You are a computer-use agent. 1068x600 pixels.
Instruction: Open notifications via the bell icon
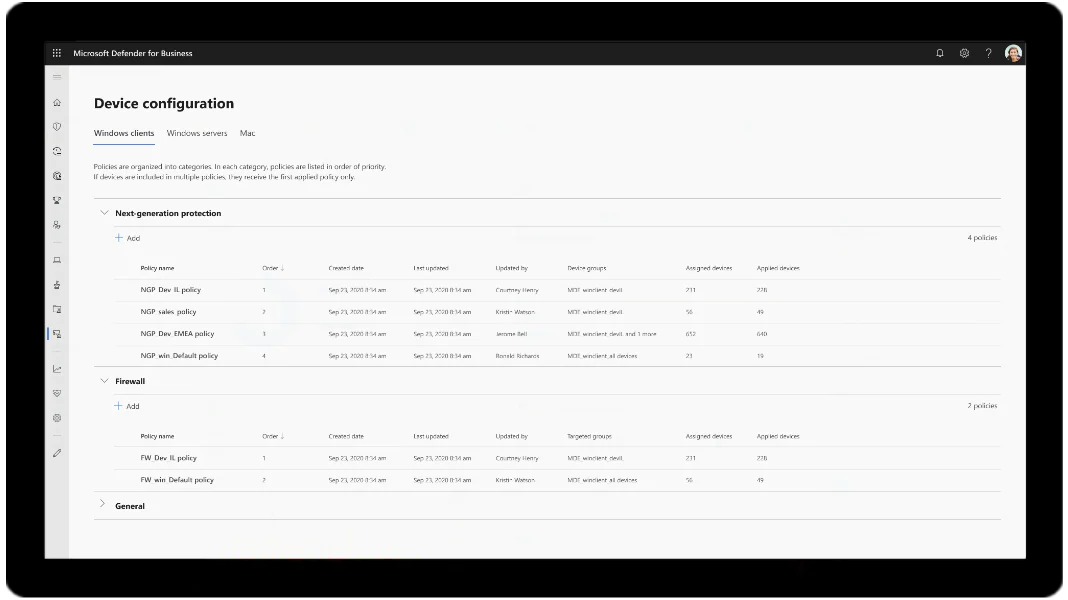pos(939,52)
